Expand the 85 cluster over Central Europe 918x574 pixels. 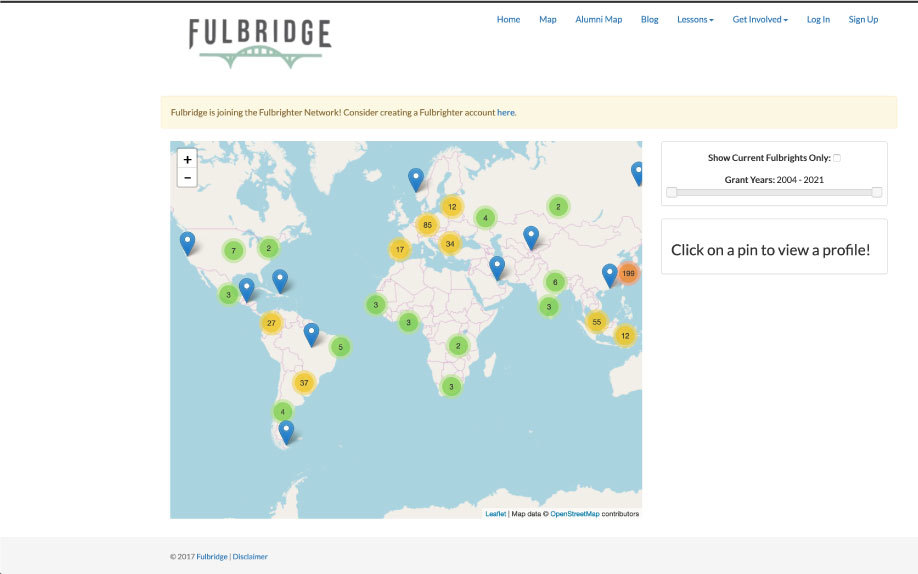coord(427,225)
